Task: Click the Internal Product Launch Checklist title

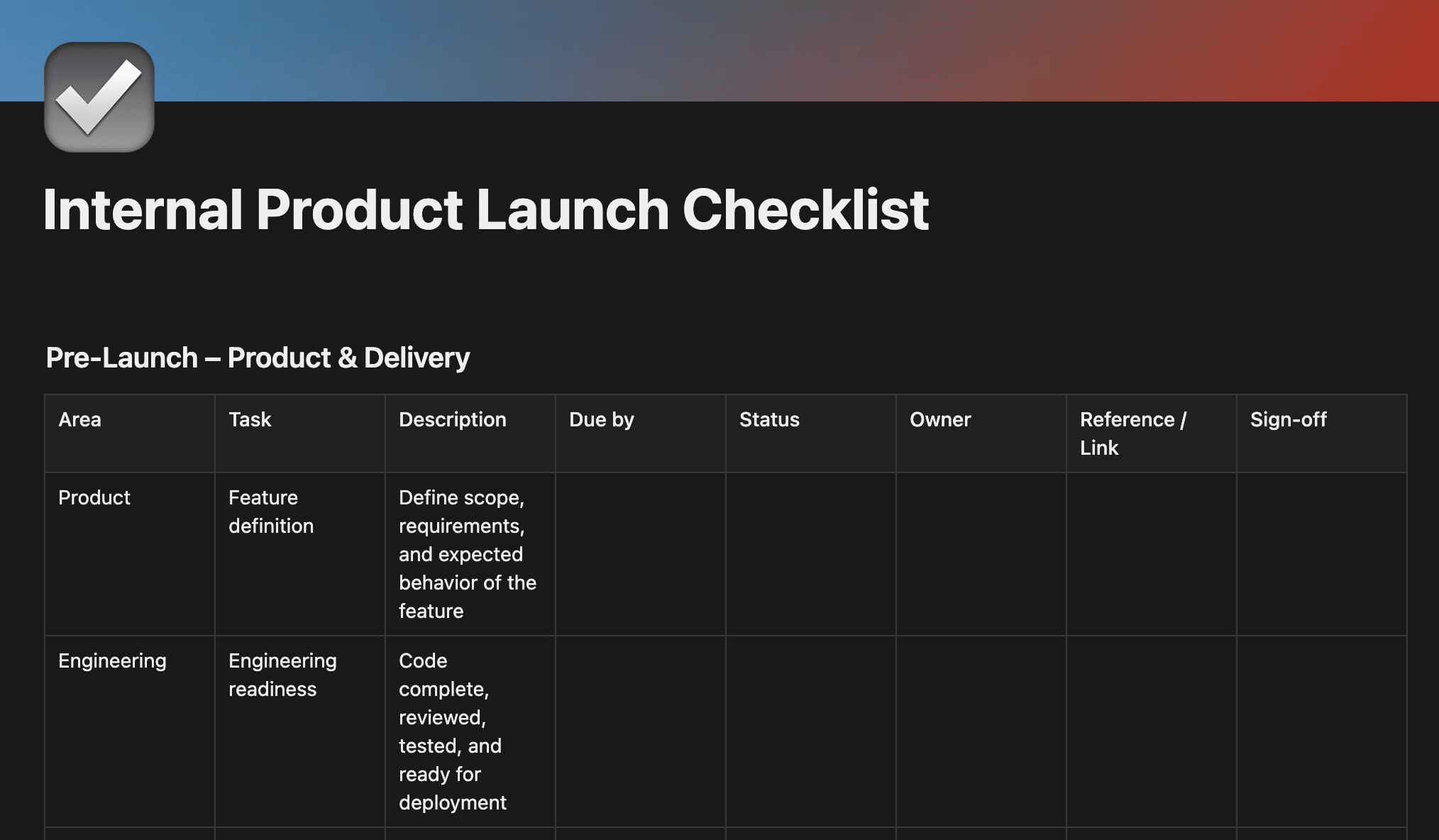Action: [485, 210]
